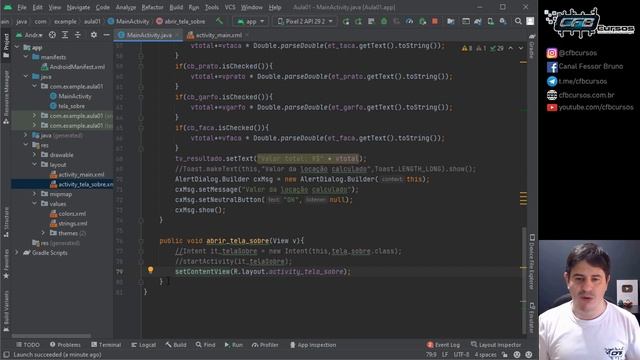
Task: Expand the java (generated) folder
Action: 26,135
